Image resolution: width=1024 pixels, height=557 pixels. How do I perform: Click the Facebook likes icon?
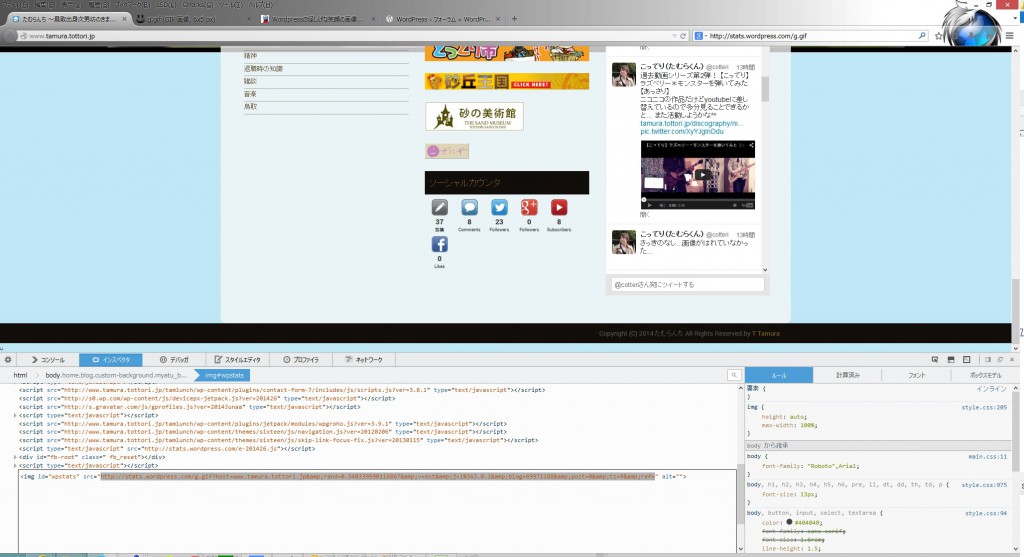click(440, 244)
